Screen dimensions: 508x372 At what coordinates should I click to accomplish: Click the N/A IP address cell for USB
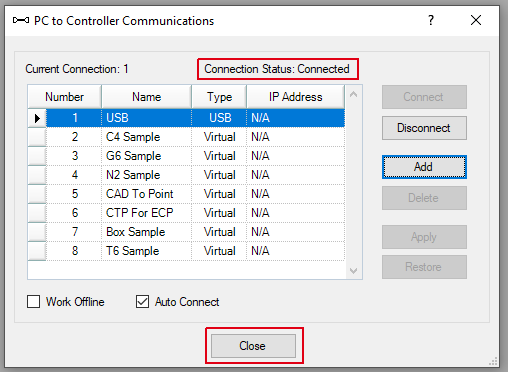(296, 118)
